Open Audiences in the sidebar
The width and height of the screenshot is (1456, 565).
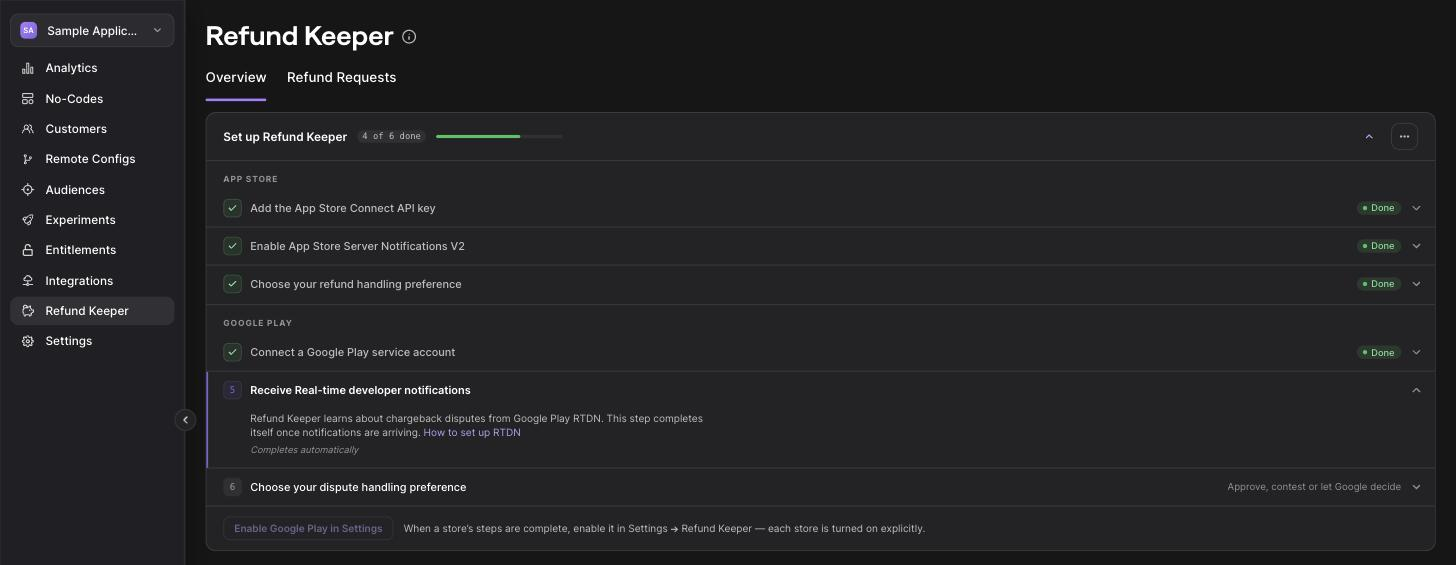[92, 190]
